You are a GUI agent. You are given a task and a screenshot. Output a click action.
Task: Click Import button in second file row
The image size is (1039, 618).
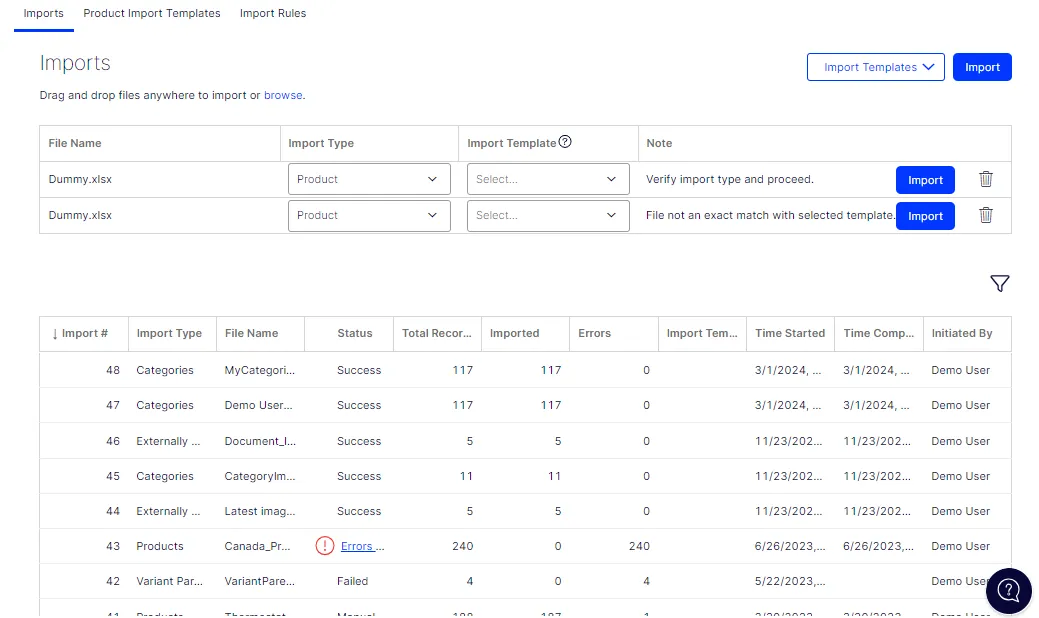(x=925, y=216)
